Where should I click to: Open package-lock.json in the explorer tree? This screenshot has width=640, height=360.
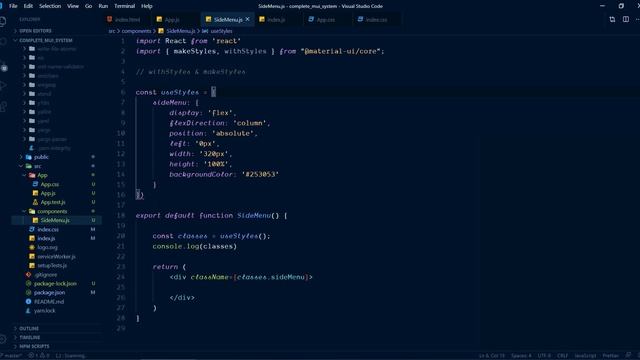(x=55, y=283)
